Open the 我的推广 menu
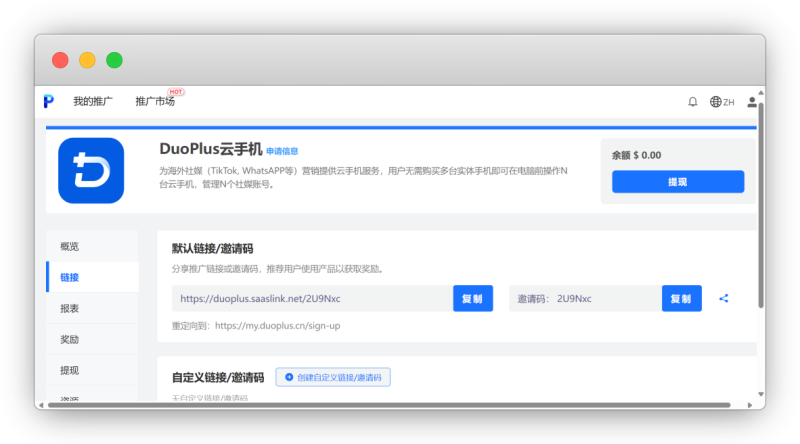 93,102
